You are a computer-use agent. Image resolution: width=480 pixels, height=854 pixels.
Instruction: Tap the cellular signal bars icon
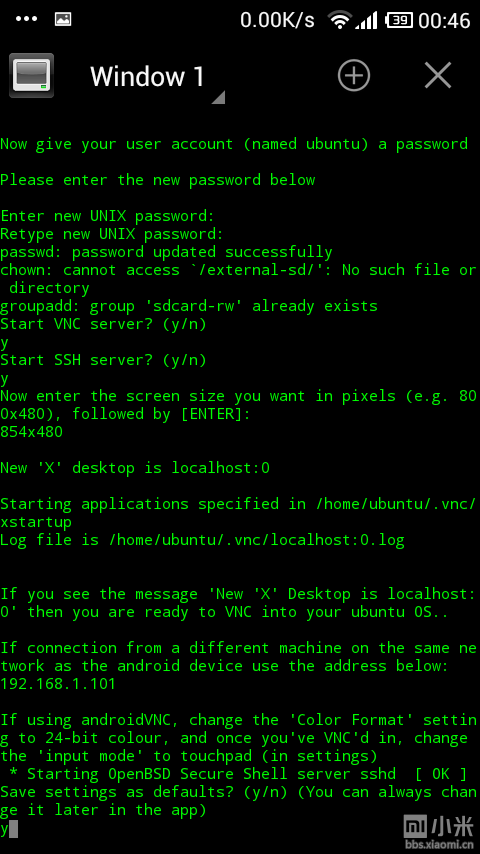tap(366, 21)
